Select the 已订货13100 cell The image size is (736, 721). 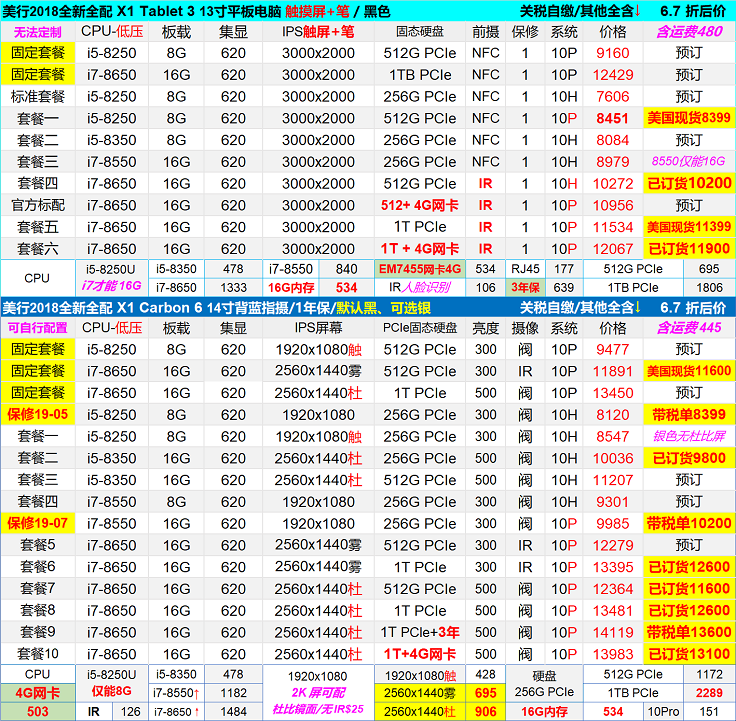point(689,654)
